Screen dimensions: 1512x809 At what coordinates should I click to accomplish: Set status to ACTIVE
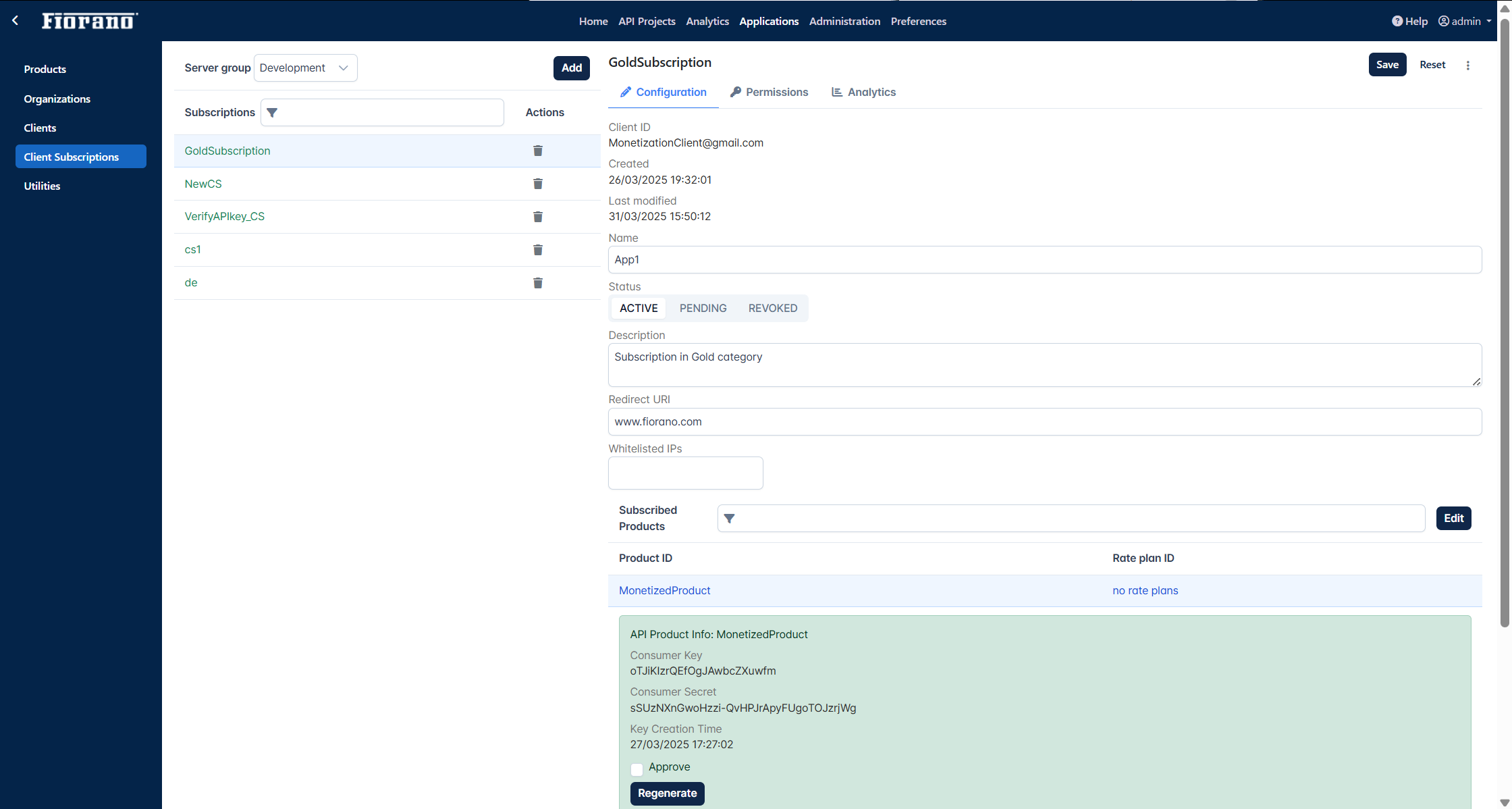(x=639, y=308)
